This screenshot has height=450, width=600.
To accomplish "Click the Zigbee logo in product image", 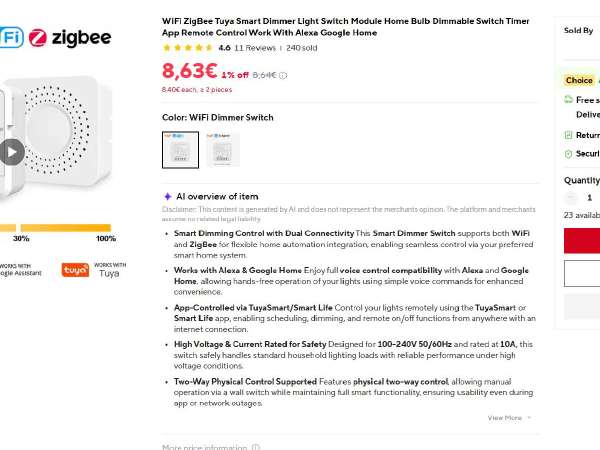I will pos(70,38).
